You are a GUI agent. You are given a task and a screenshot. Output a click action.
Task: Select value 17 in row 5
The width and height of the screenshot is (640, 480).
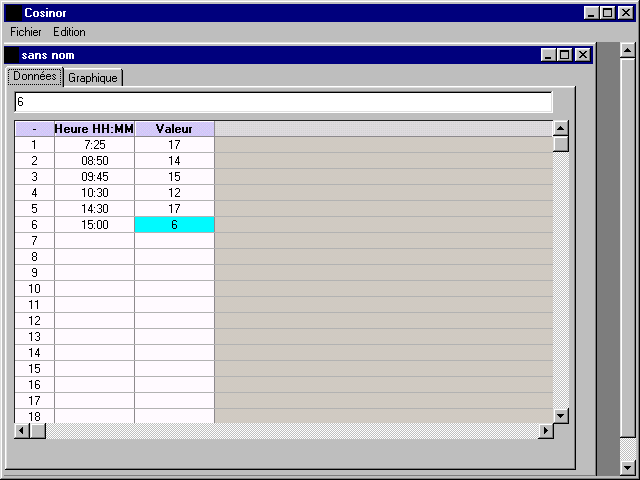174,209
